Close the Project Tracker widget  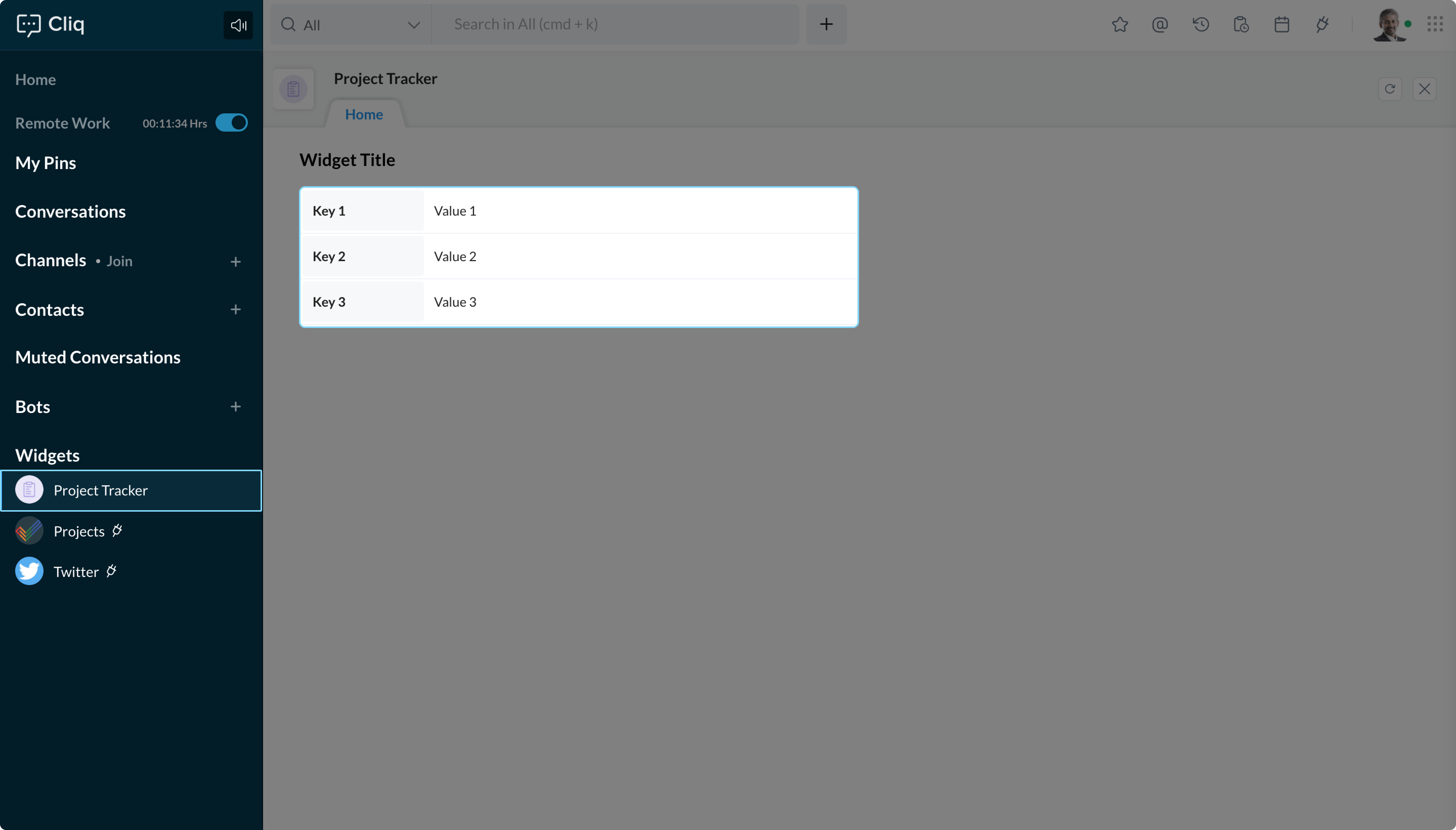tap(1425, 89)
